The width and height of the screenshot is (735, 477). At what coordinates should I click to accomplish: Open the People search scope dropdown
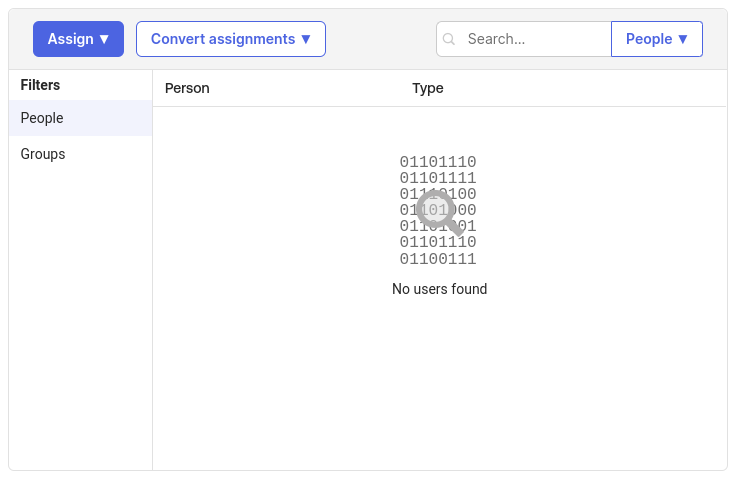(656, 39)
